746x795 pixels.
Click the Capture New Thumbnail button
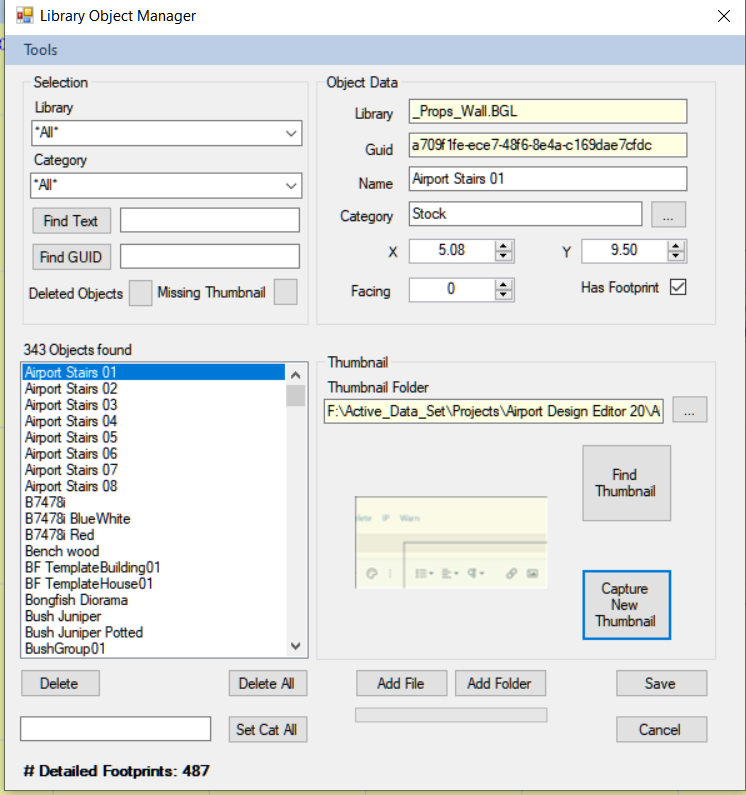pos(626,604)
